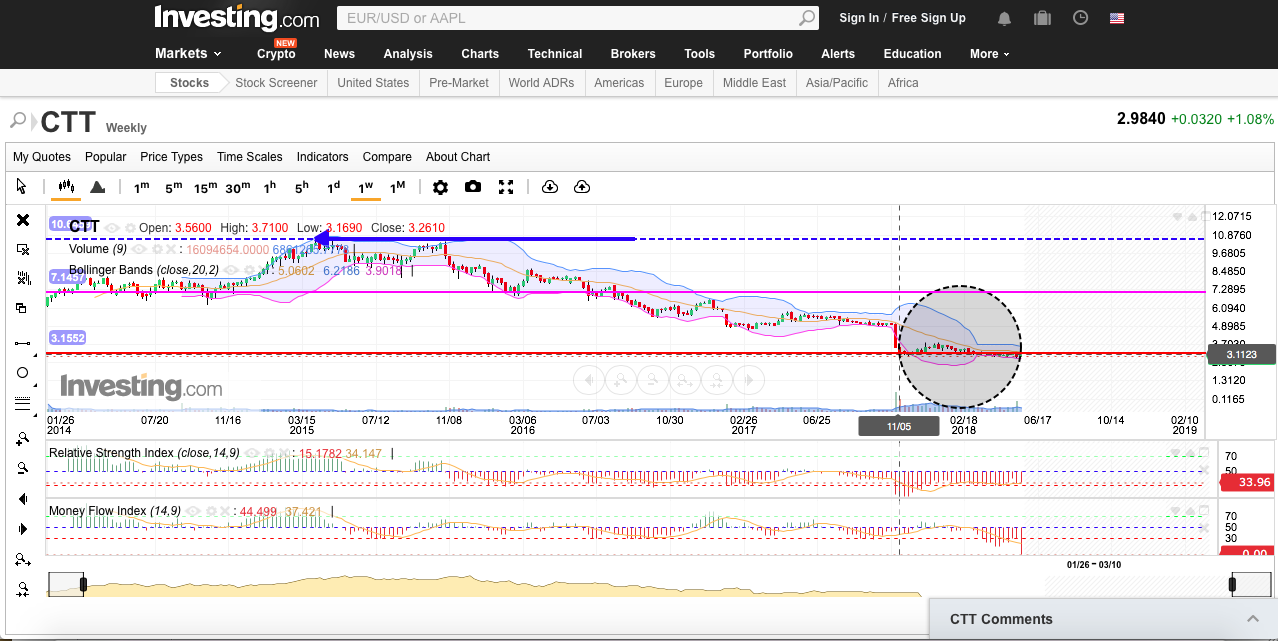This screenshot has height=641, width=1278.
Task: Open chart settings gear icon
Action: [x=440, y=187]
